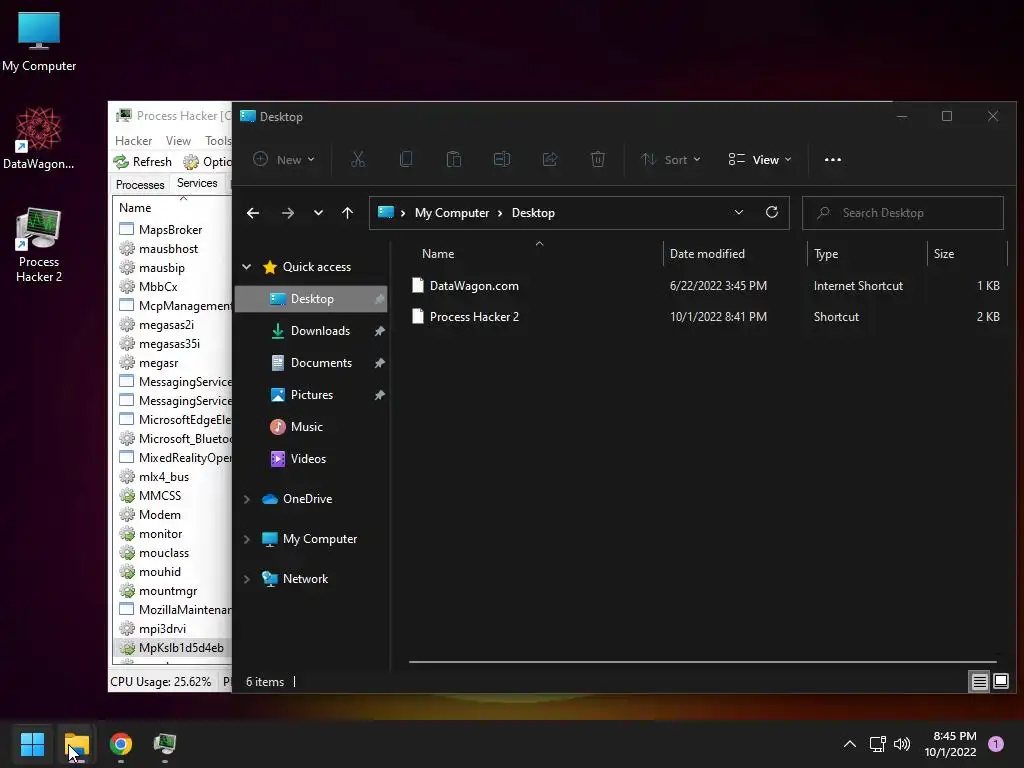Open the New dropdown in Explorer

point(284,159)
